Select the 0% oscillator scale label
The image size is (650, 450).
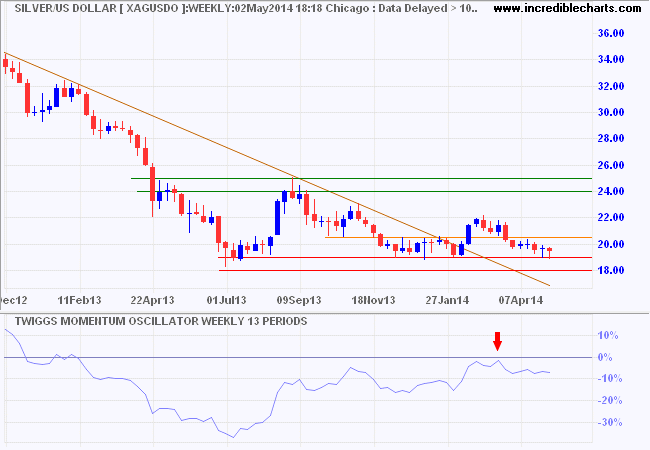[x=605, y=357]
